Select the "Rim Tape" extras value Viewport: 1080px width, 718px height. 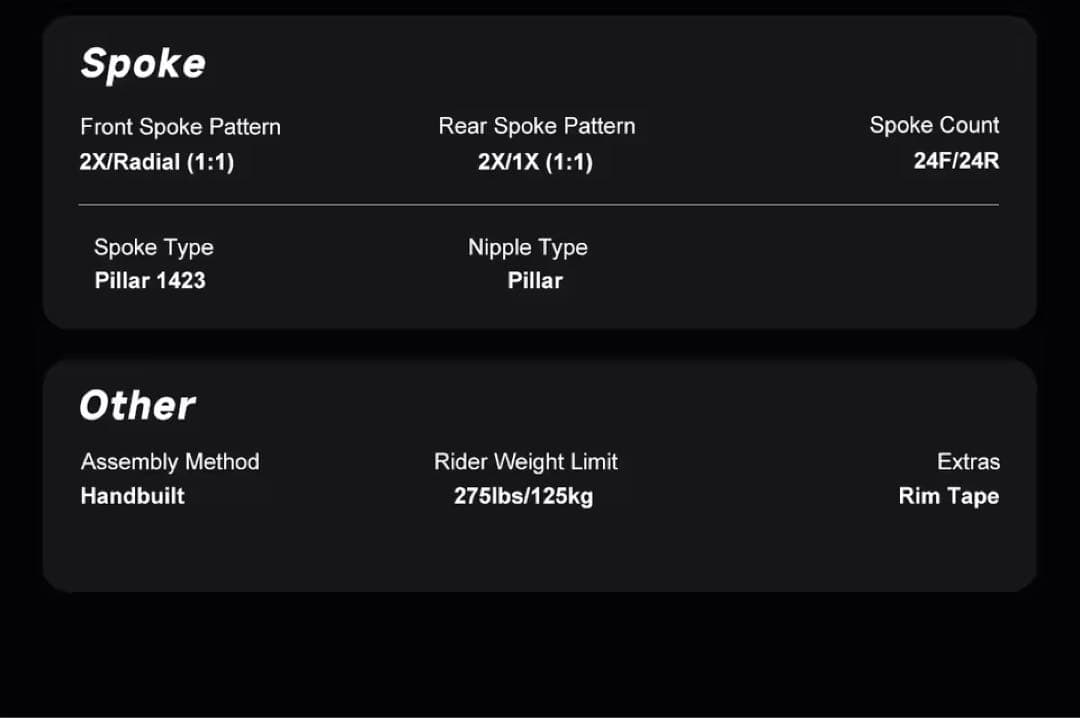tap(948, 496)
